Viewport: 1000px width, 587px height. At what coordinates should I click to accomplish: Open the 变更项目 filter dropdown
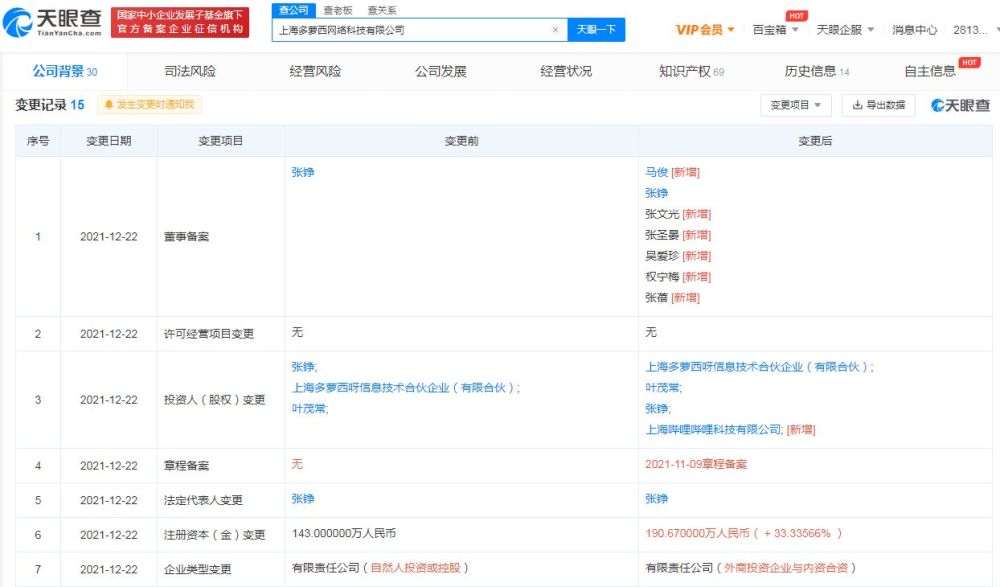coord(795,105)
